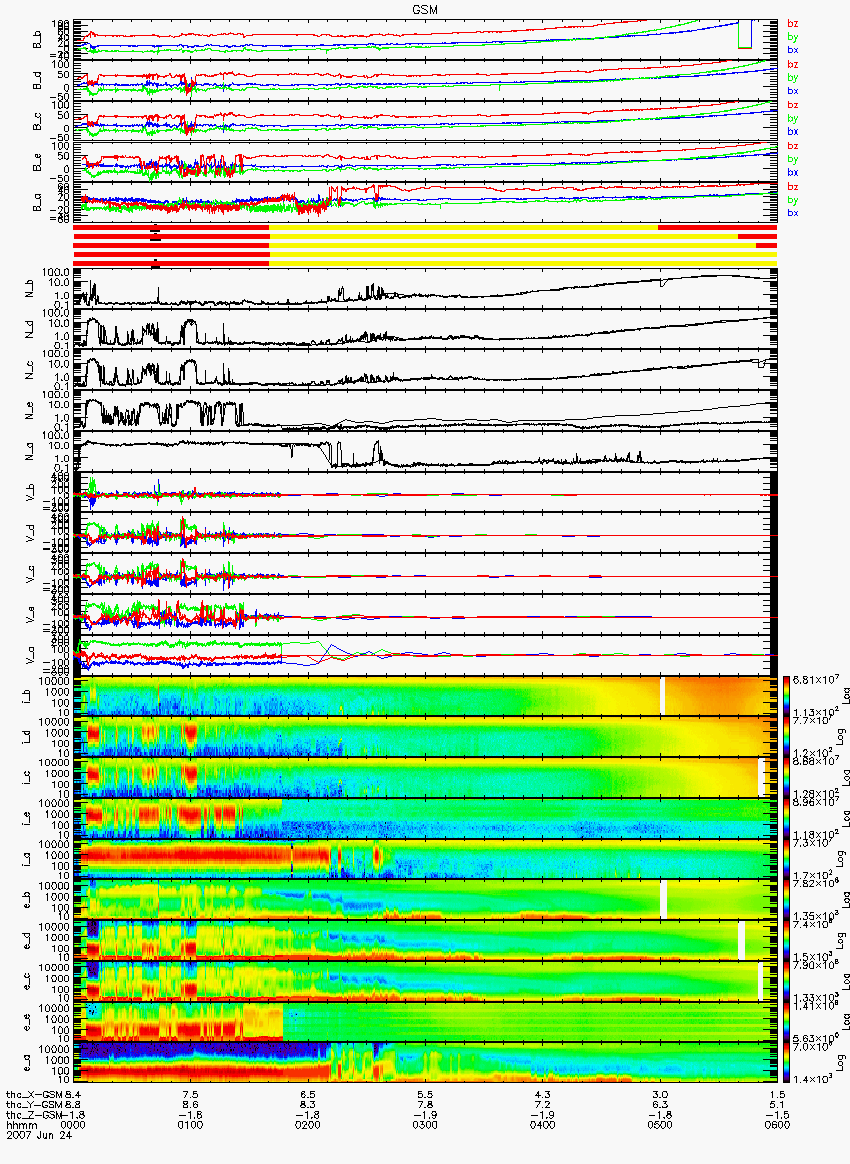Click the thc_Z-GSM row label

[x=34, y=1114]
